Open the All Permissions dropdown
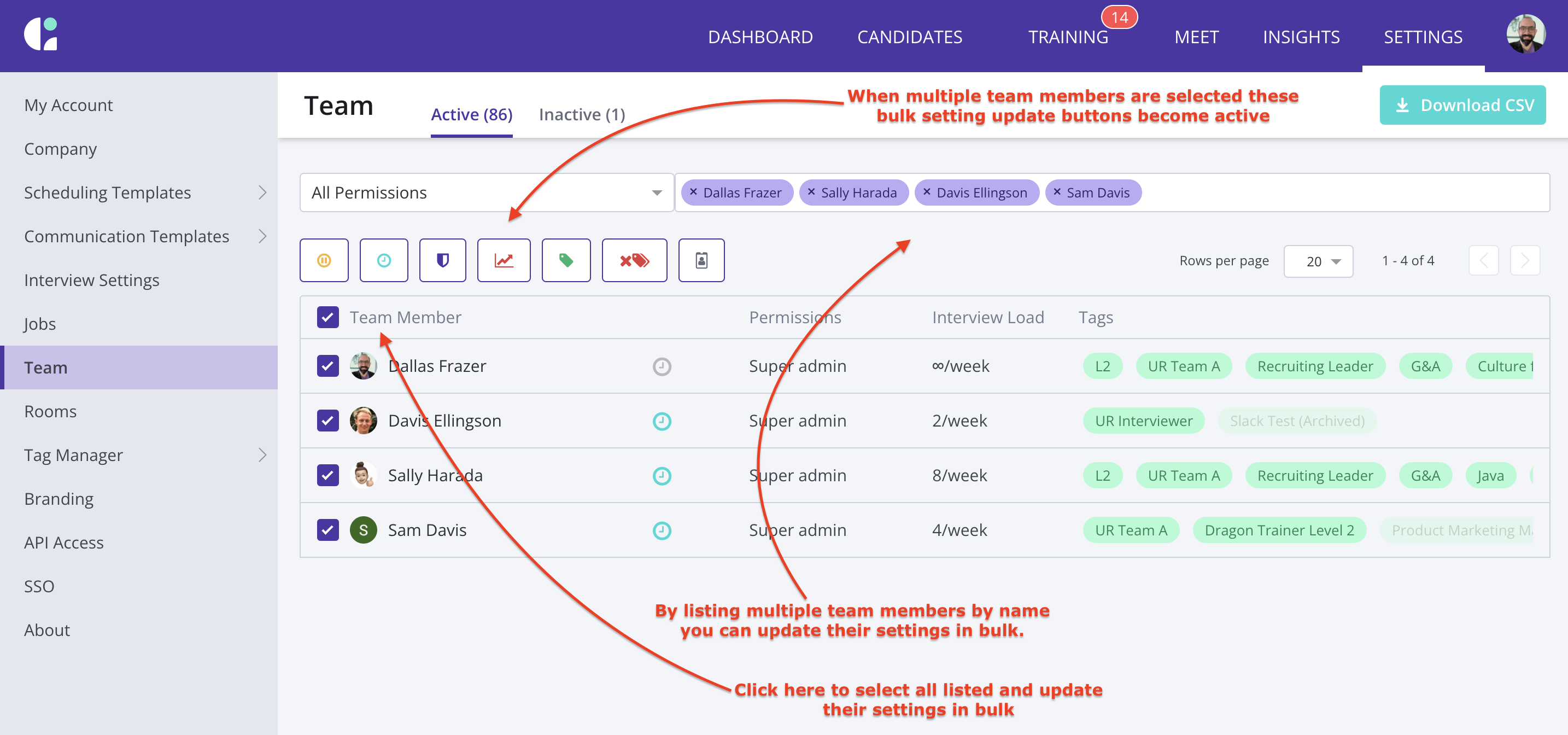 point(485,192)
